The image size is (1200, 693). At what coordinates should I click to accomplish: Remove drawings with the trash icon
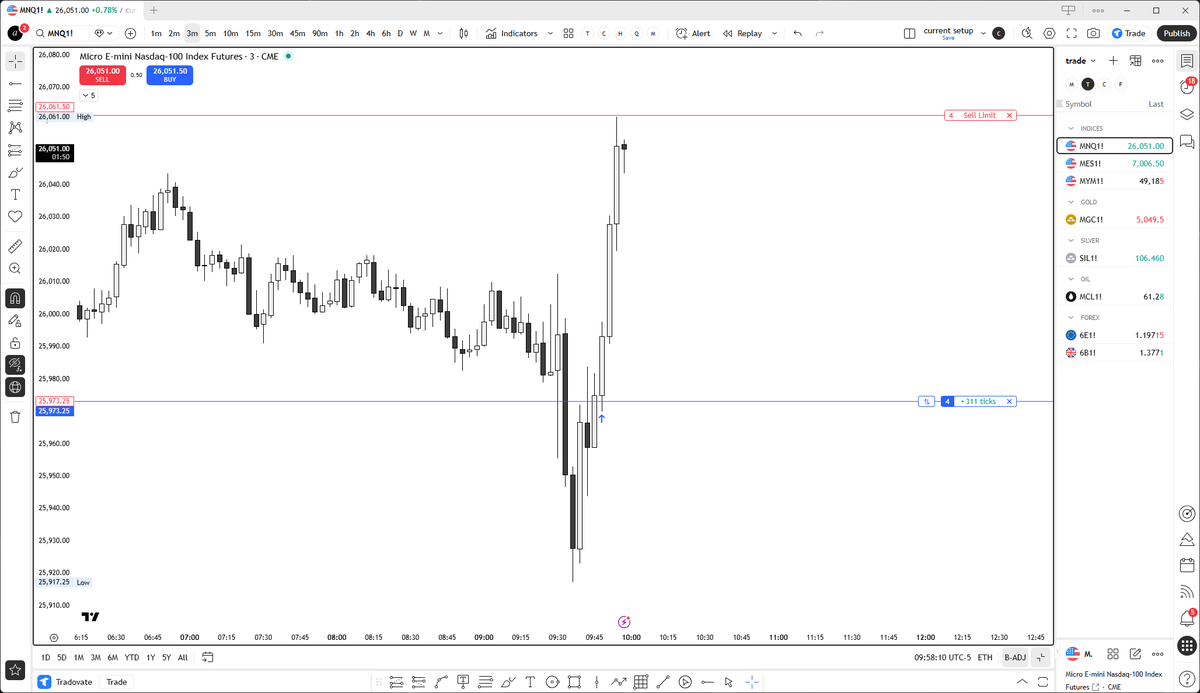pyautogui.click(x=15, y=417)
